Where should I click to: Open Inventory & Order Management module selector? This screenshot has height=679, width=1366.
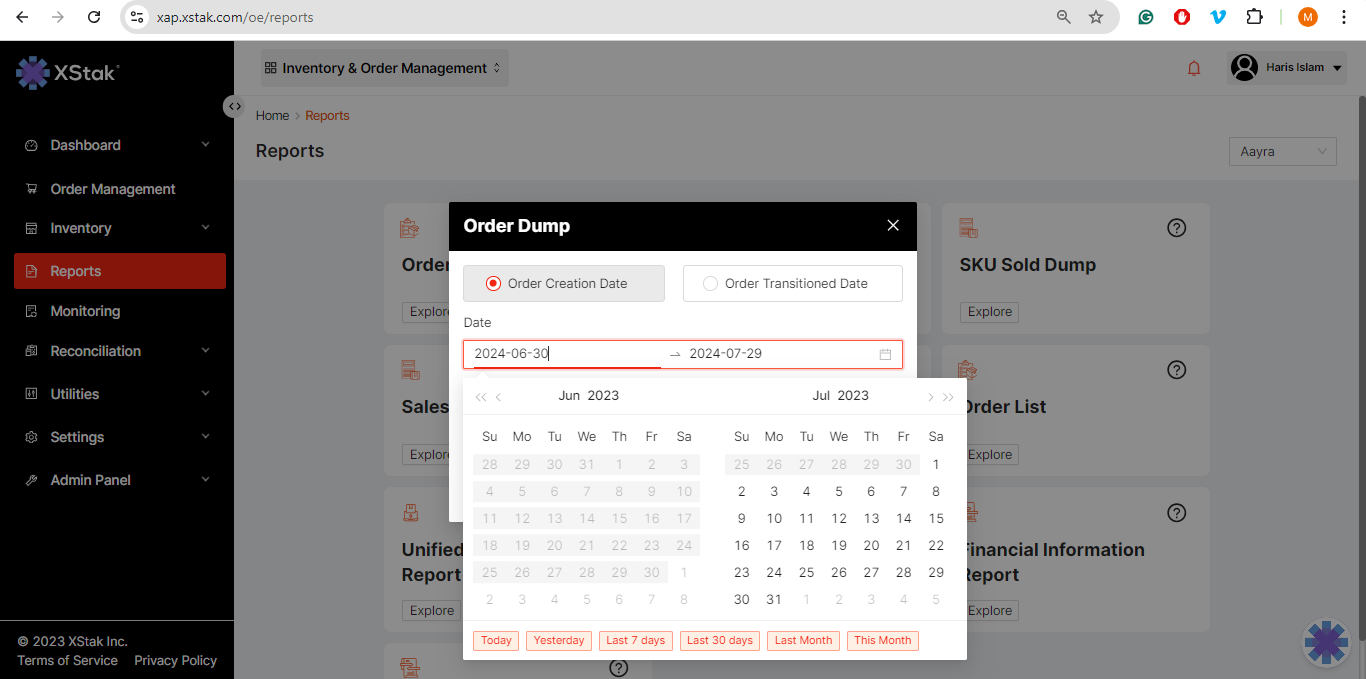point(384,68)
